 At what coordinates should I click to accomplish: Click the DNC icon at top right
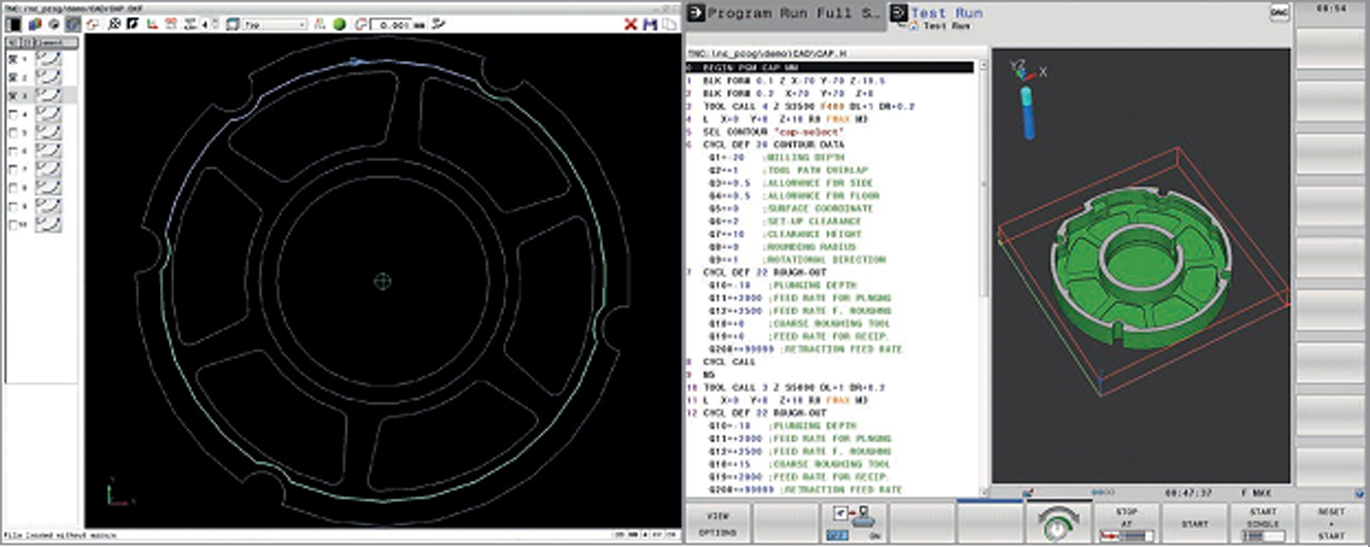(1279, 11)
